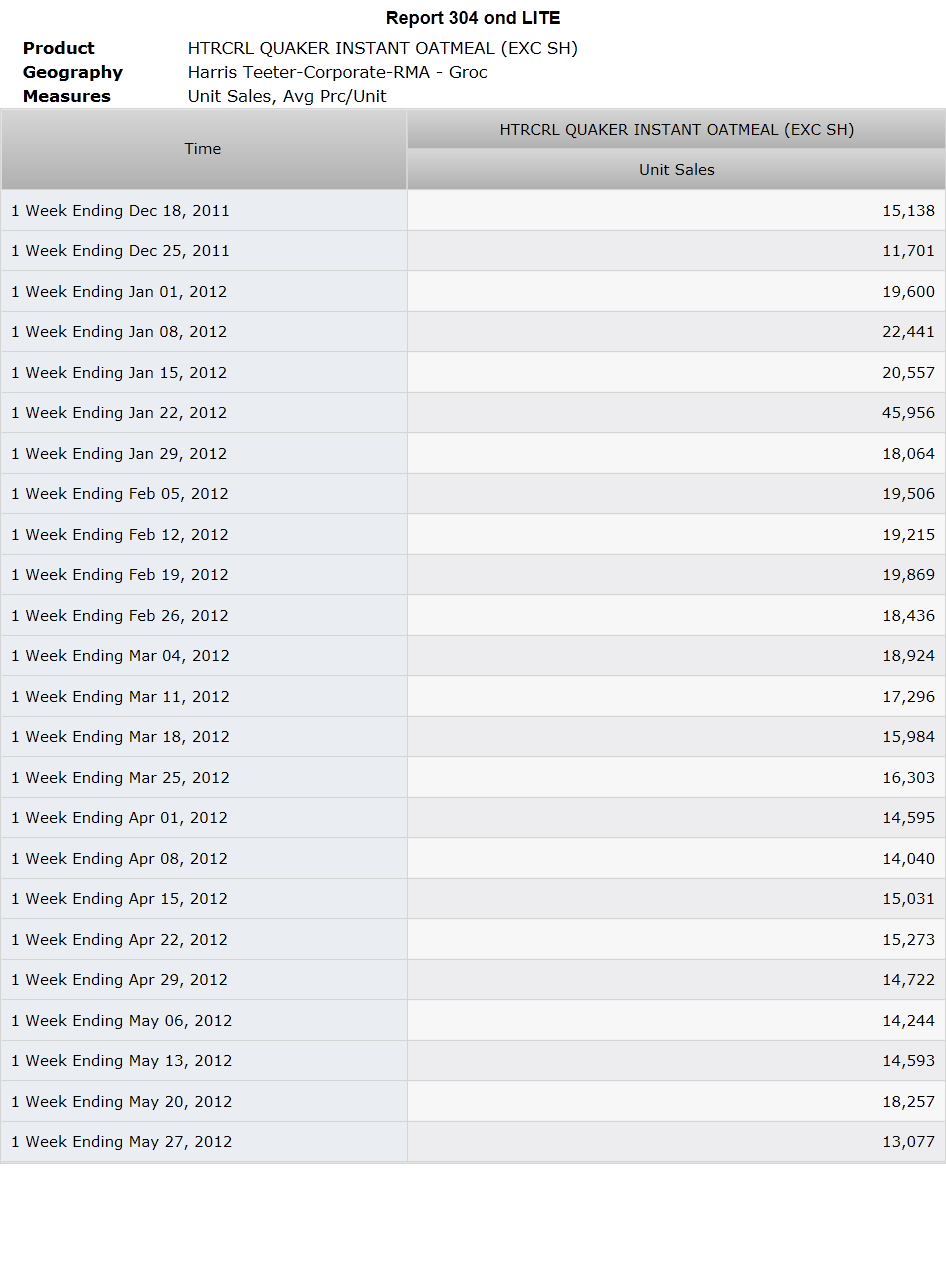946x1284 pixels.
Task: Click the 14,040 unit sales cell
Action: (x=676, y=858)
